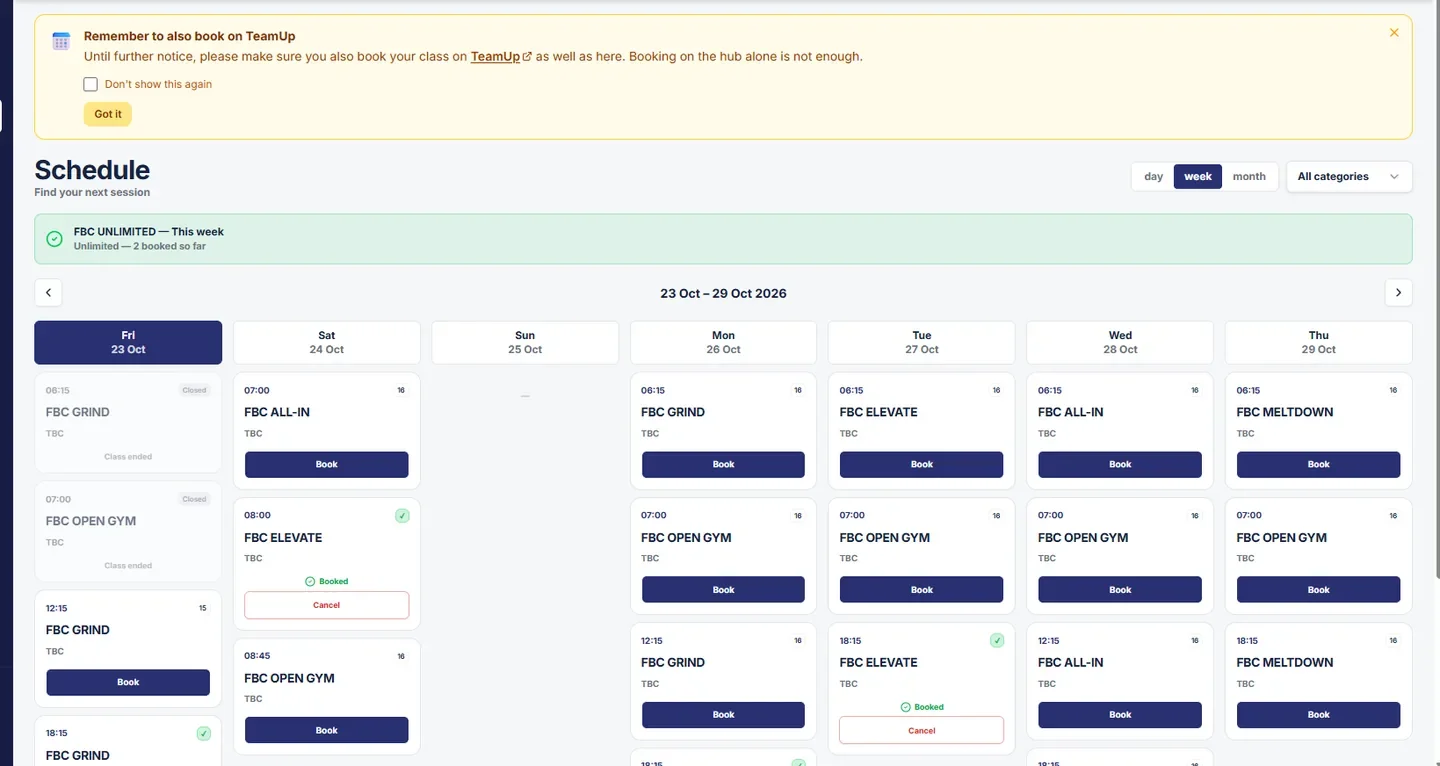The image size is (1440, 766).
Task: Switch to the day view
Action: 1154,177
